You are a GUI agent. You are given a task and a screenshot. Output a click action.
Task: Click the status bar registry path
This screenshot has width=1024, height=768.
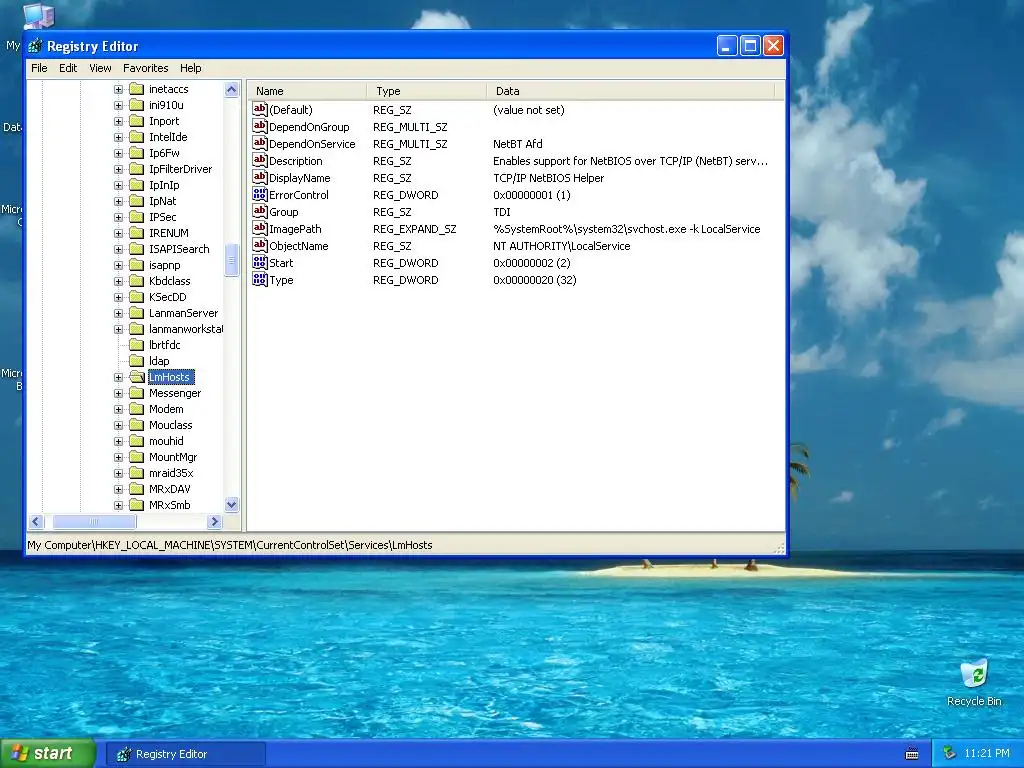click(230, 545)
